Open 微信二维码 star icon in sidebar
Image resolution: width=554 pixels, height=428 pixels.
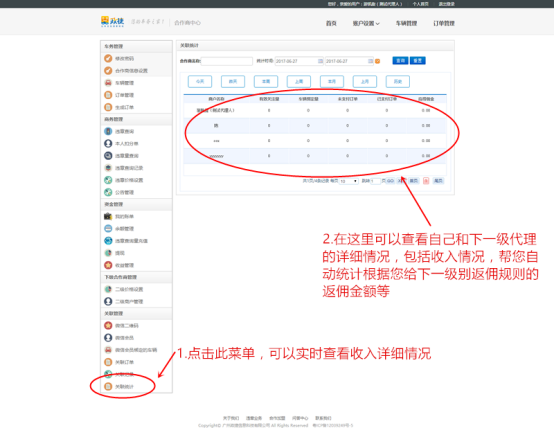click(108, 326)
